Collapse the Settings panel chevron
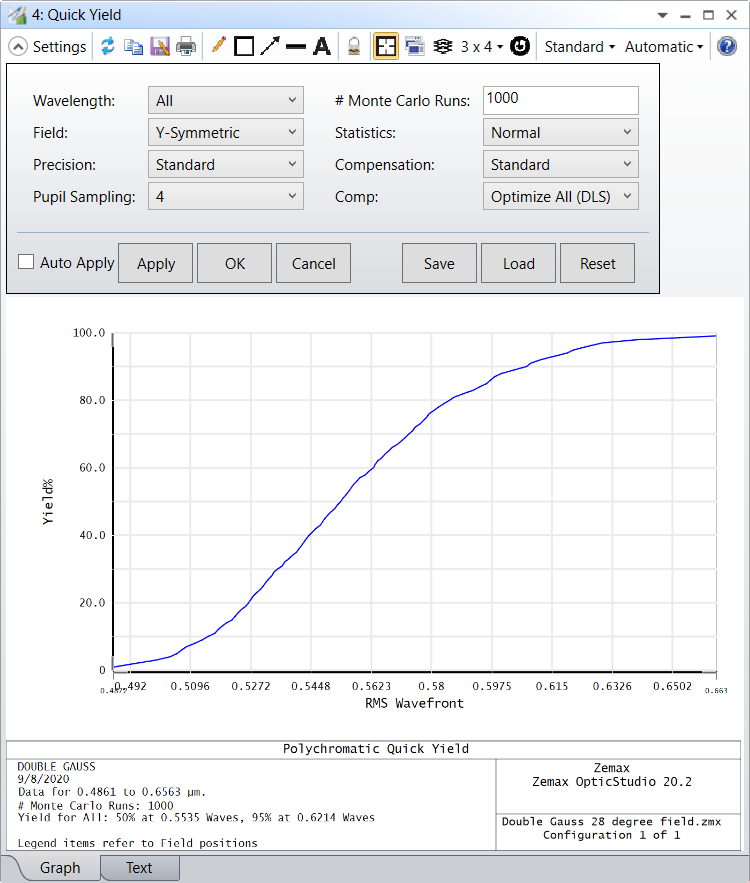Screen dimensions: 750x883 18,47
